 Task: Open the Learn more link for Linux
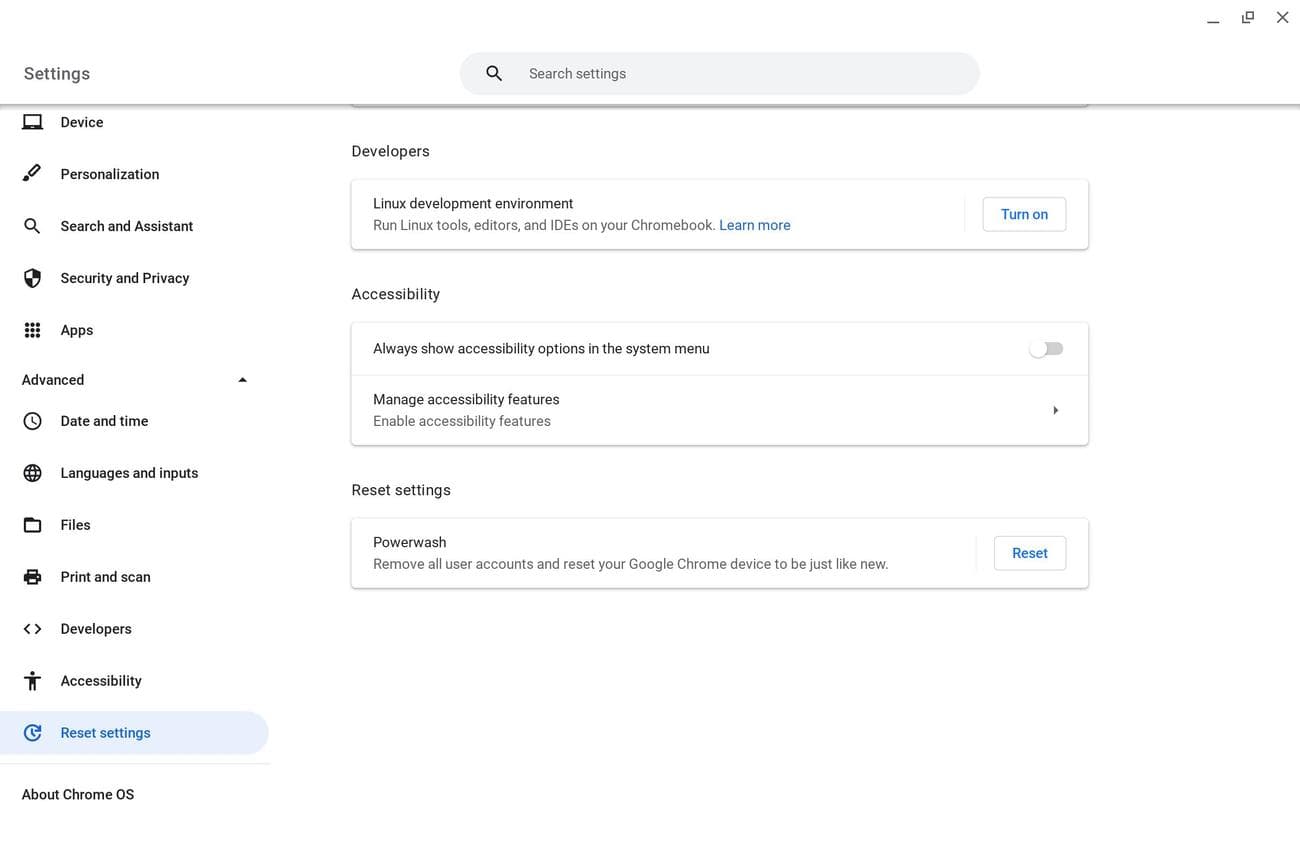754,225
